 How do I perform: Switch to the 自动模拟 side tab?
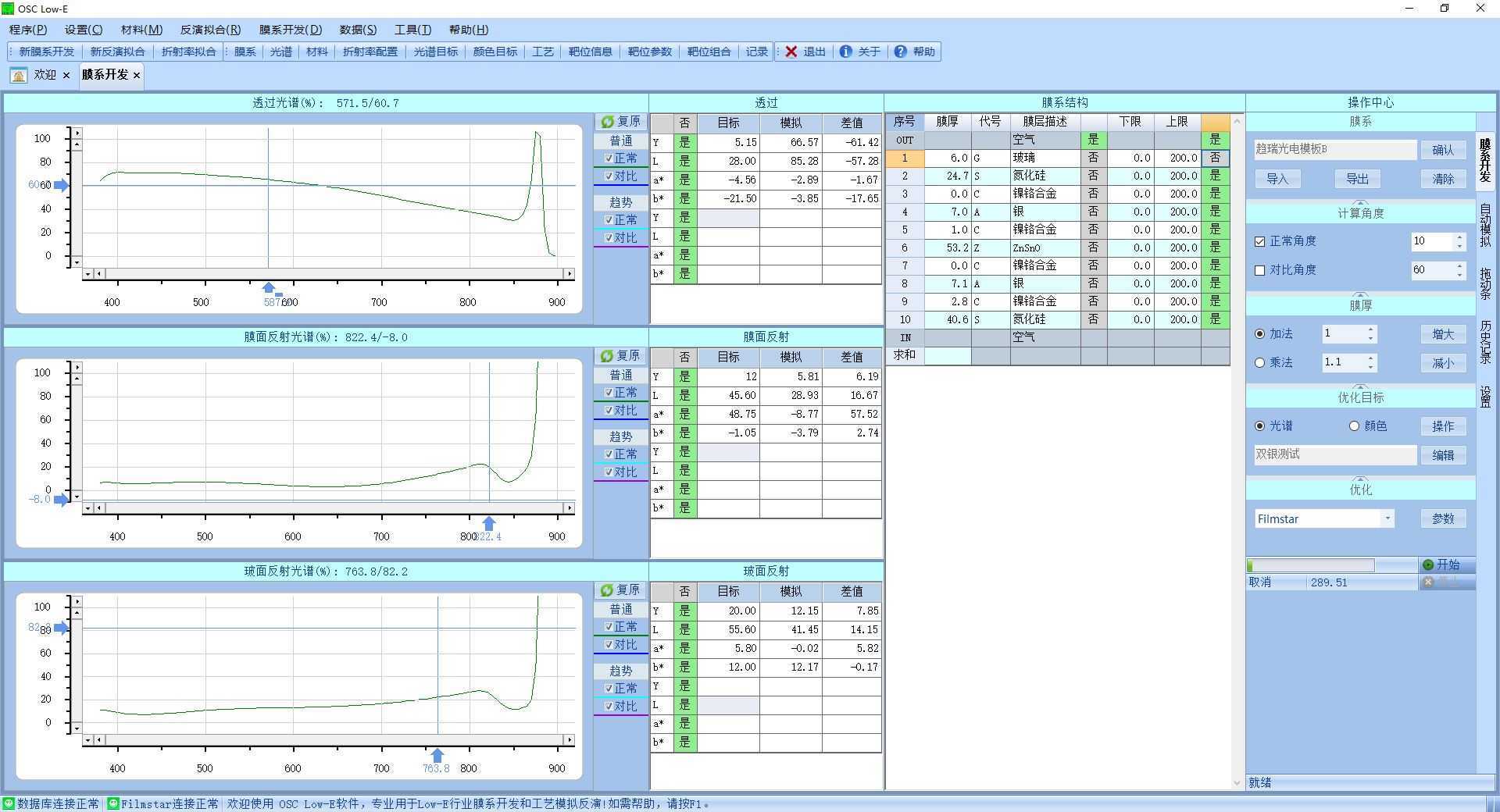[1485, 226]
